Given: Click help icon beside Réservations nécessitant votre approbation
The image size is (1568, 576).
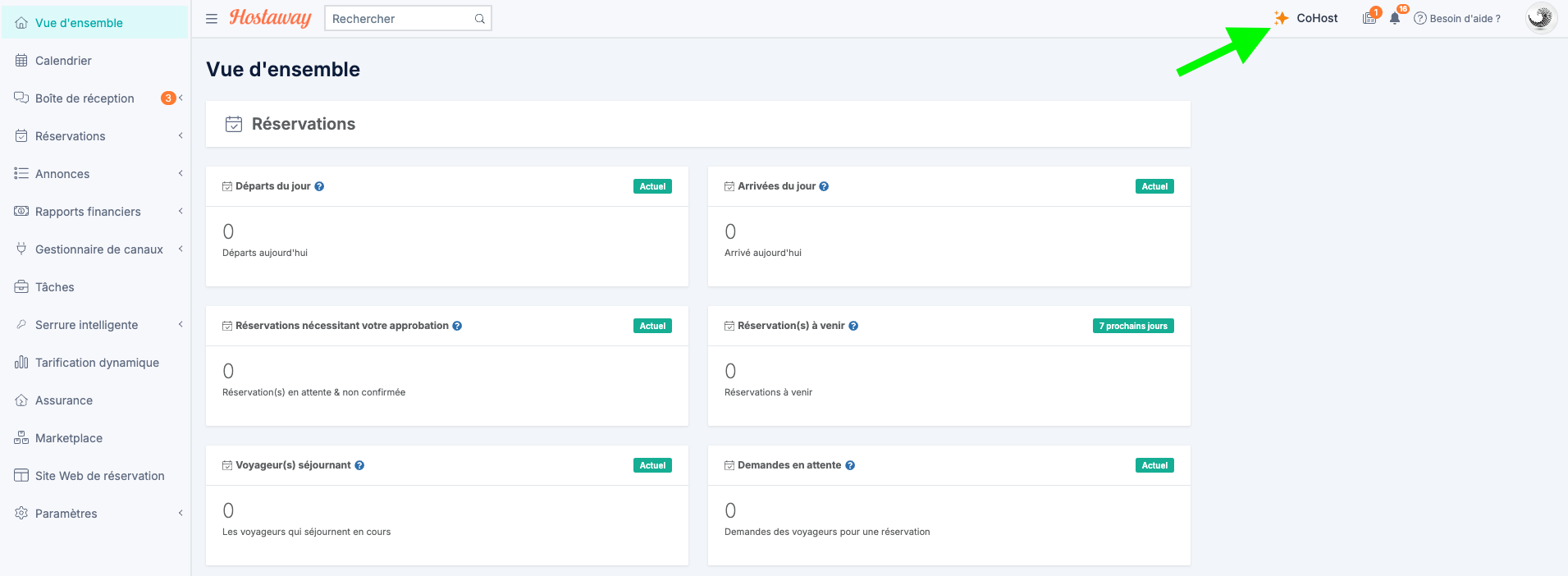Looking at the screenshot, I should (457, 326).
